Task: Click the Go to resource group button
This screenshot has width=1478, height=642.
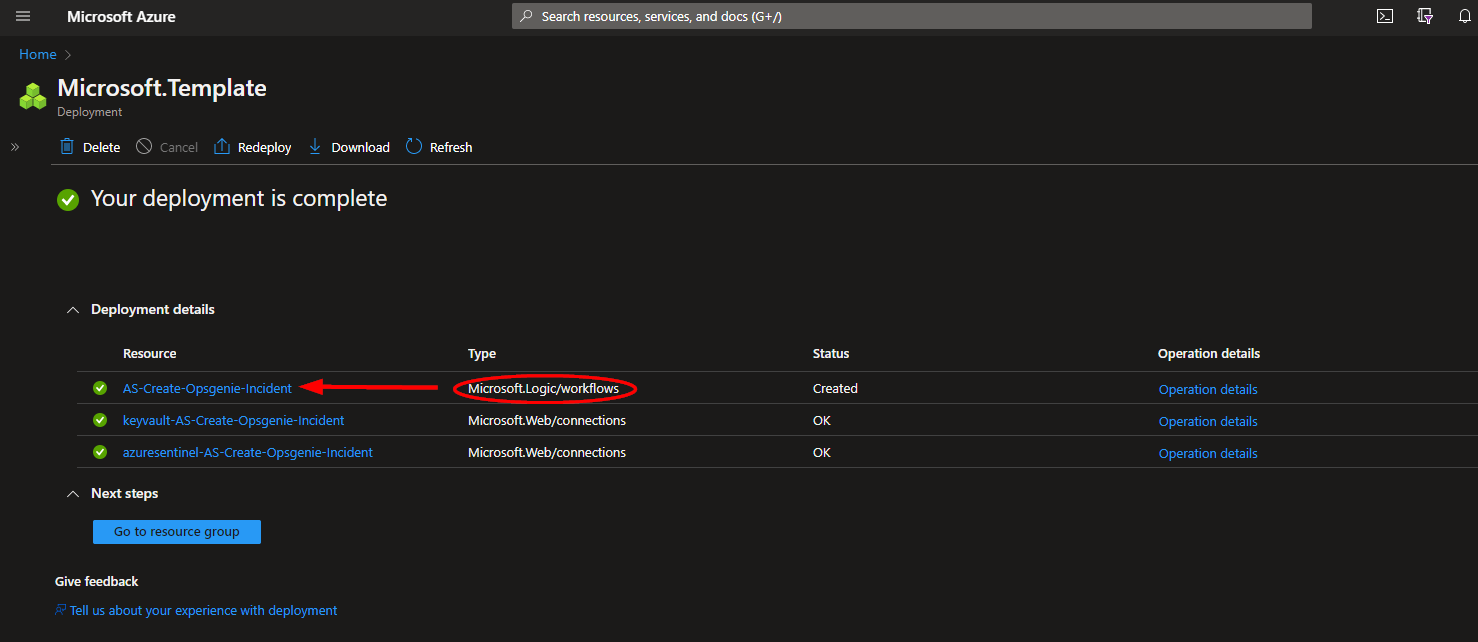Action: 177,532
